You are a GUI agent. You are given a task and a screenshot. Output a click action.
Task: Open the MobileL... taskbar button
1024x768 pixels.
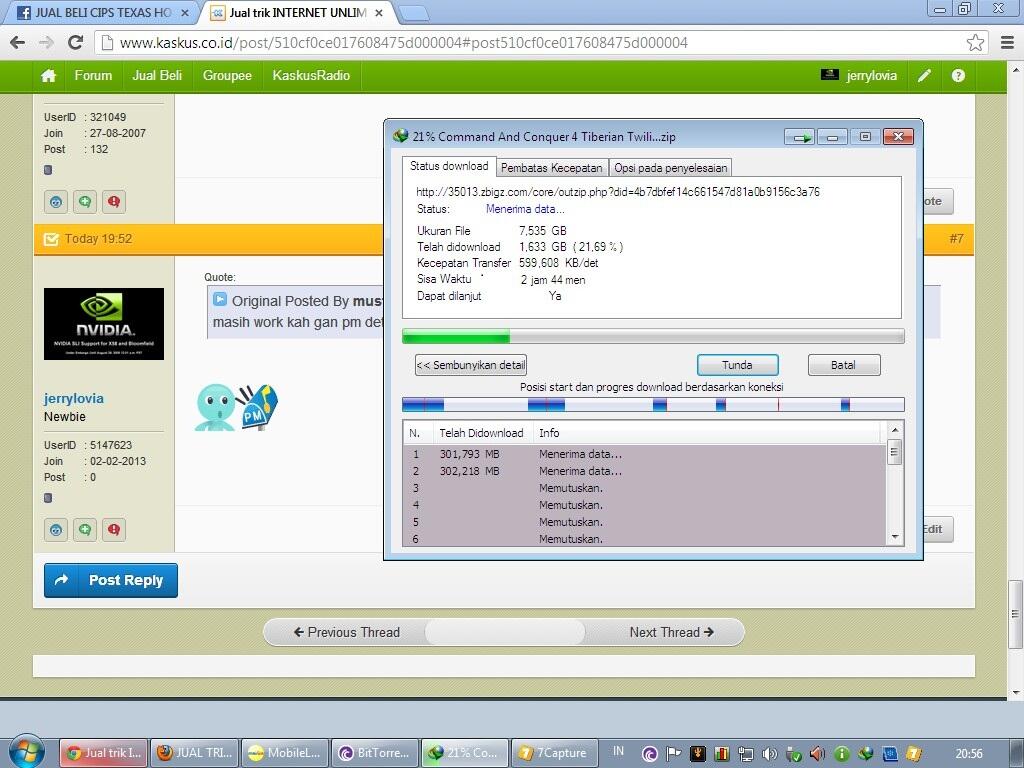tap(285, 753)
